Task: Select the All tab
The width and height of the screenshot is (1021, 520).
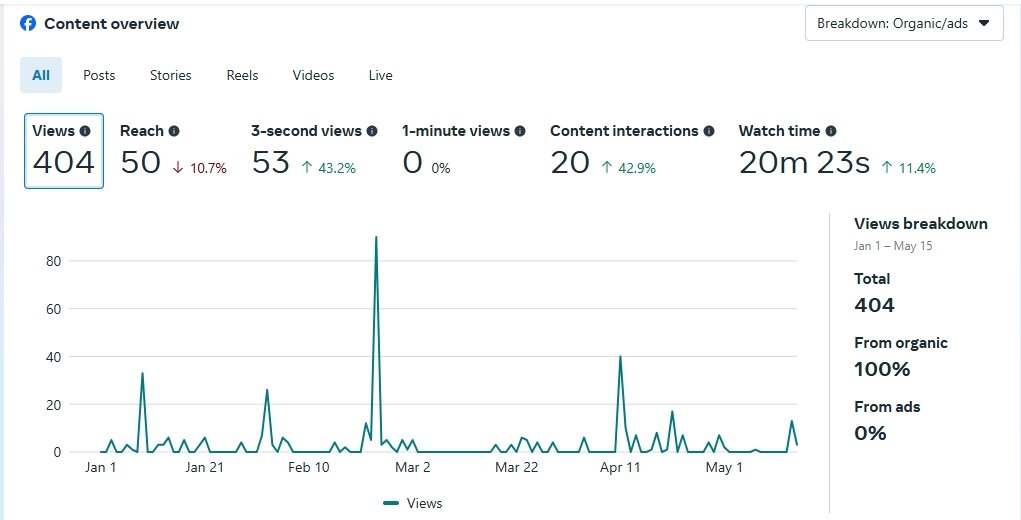Action: [x=41, y=75]
